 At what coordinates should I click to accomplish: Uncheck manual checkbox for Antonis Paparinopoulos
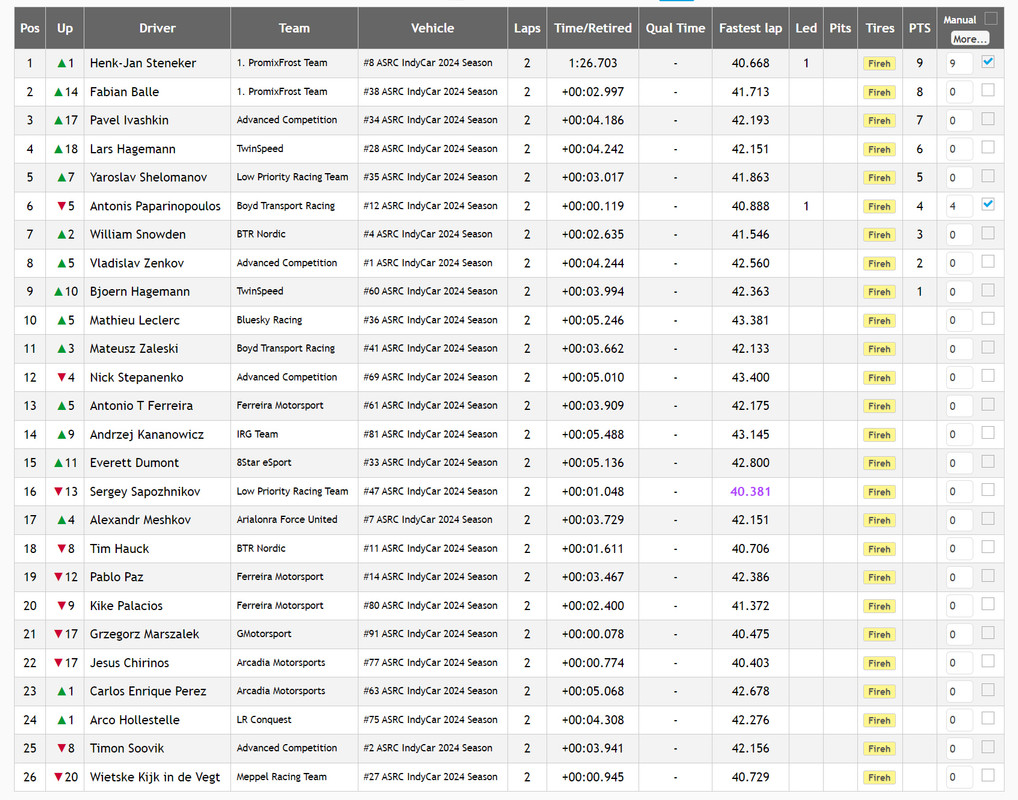[x=988, y=205]
